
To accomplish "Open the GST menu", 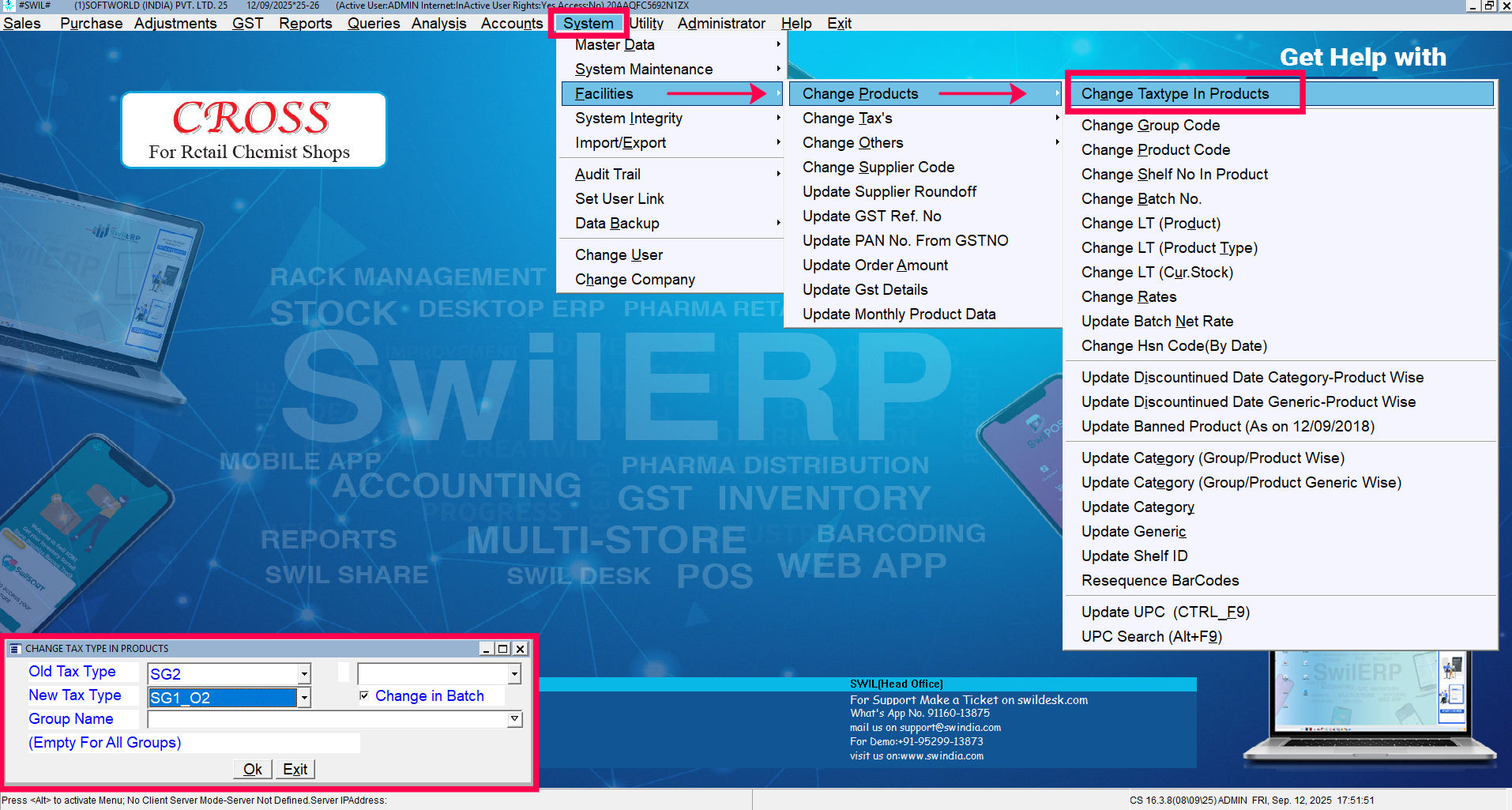I will click(247, 23).
